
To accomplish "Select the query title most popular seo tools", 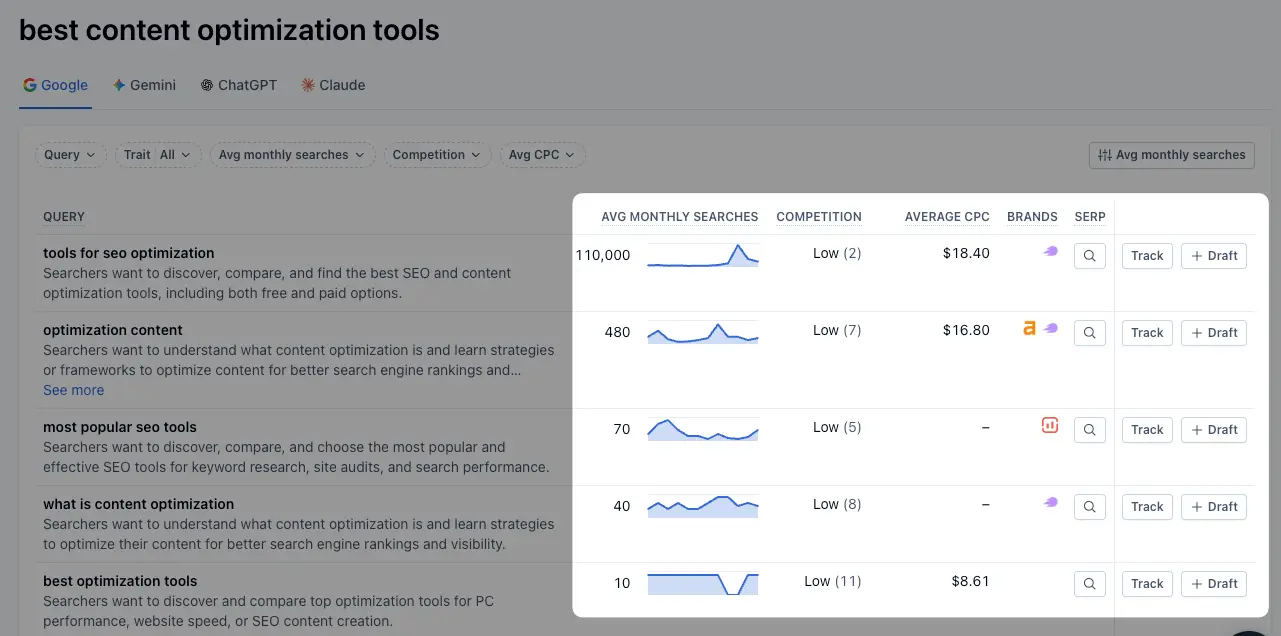I will click(x=120, y=427).
